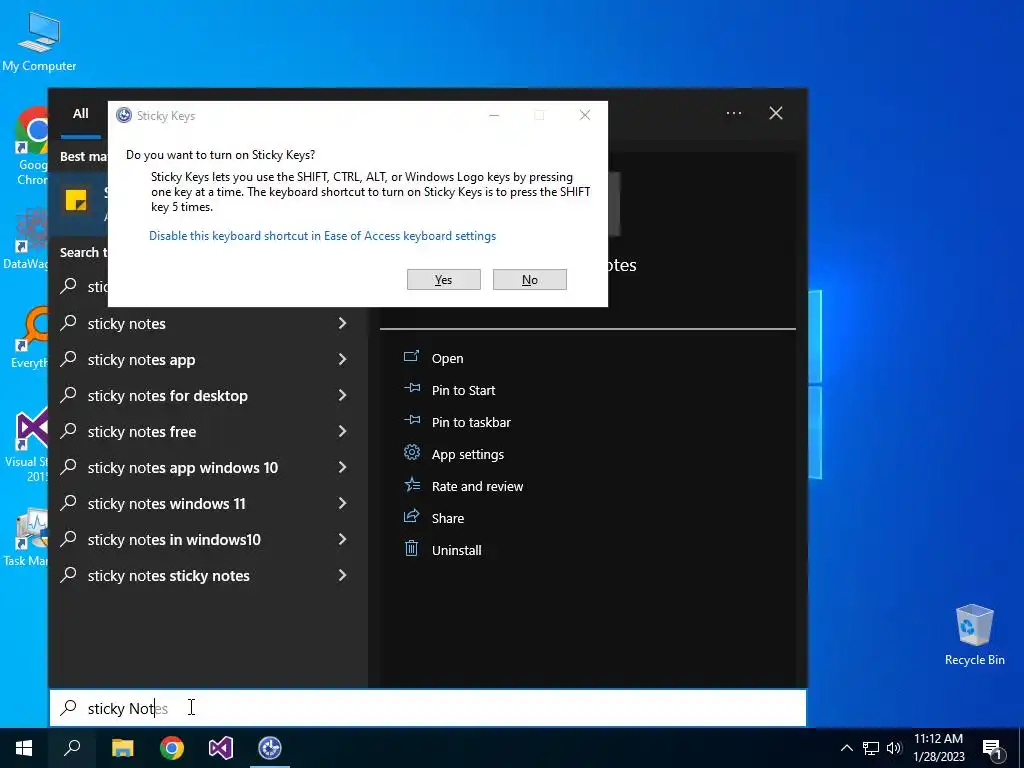Click the Uninstall trash icon

pyautogui.click(x=411, y=549)
